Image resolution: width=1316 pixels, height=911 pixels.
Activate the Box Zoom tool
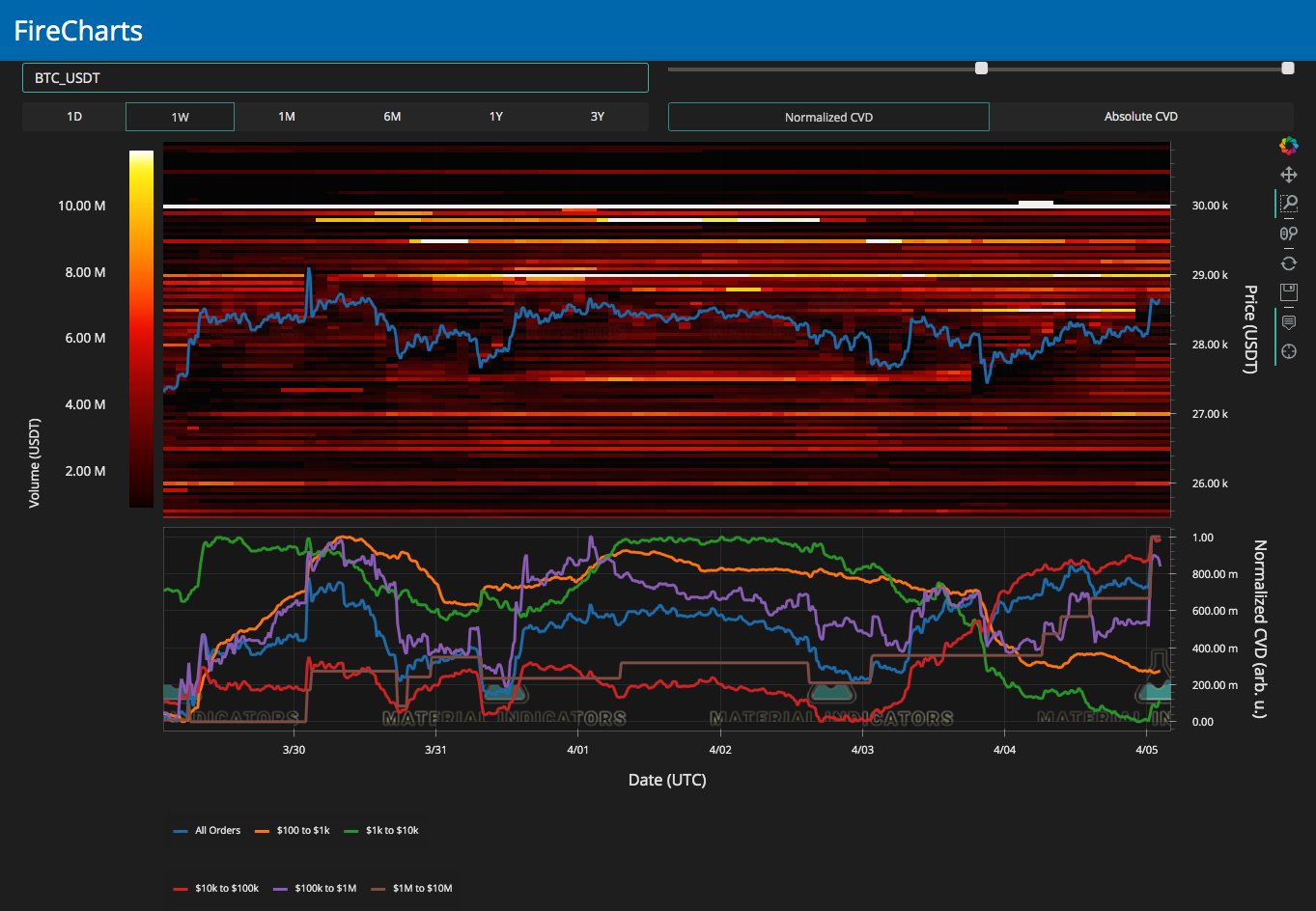coord(1288,204)
